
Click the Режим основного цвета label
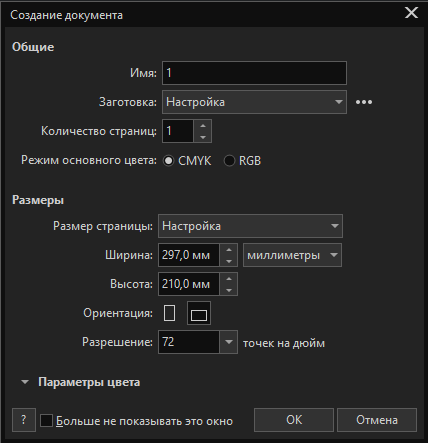(89, 160)
